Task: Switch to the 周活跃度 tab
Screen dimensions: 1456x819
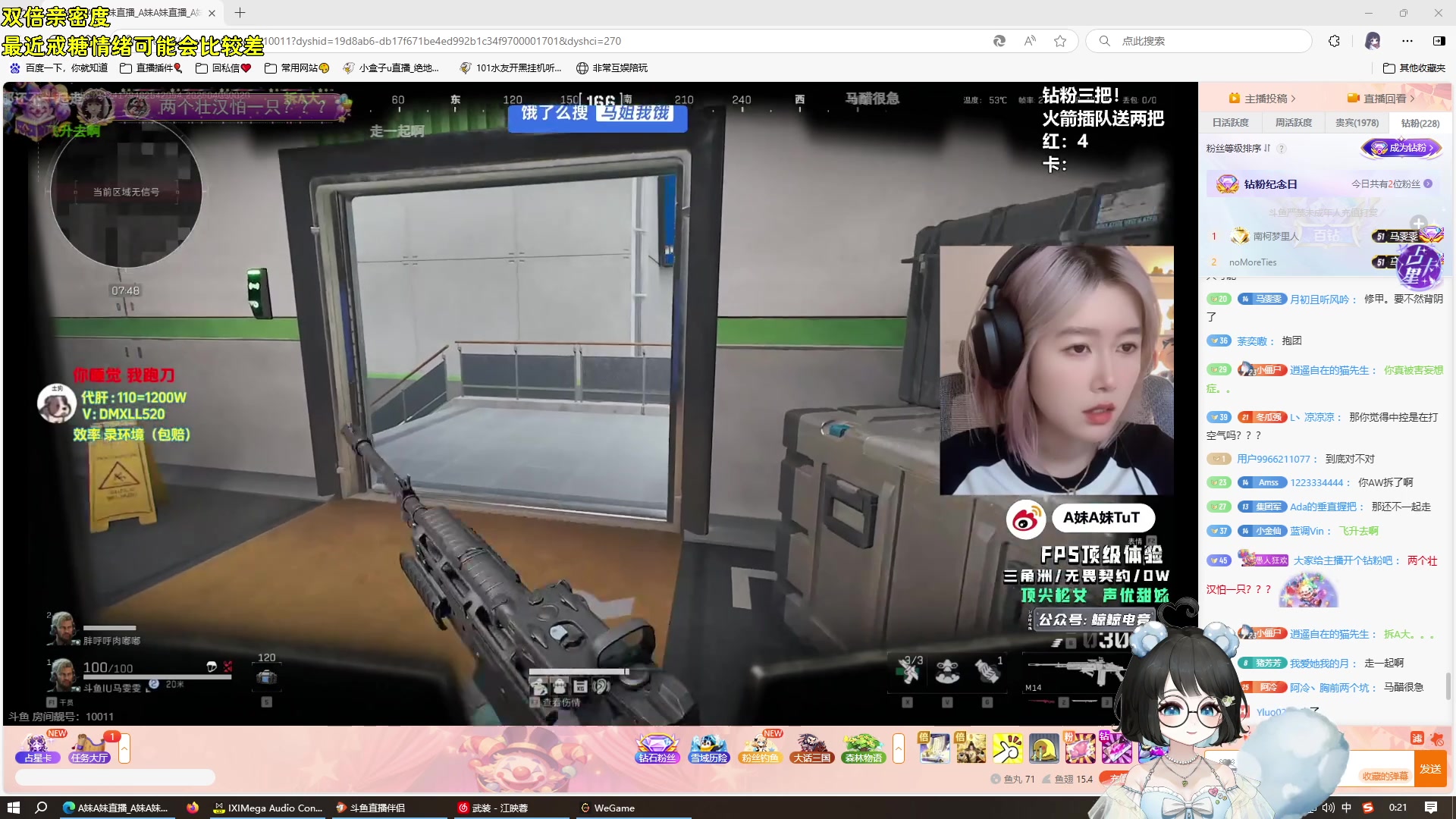Action: [x=1294, y=123]
